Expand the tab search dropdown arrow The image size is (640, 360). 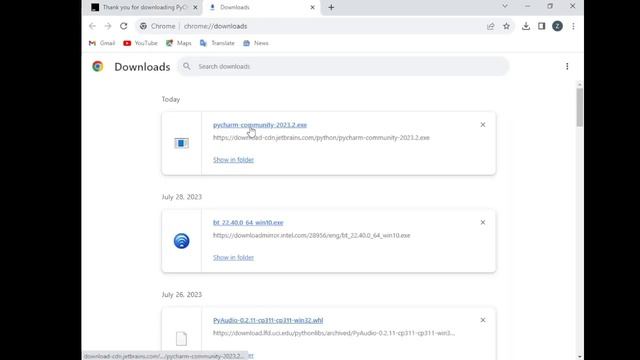[x=505, y=6]
